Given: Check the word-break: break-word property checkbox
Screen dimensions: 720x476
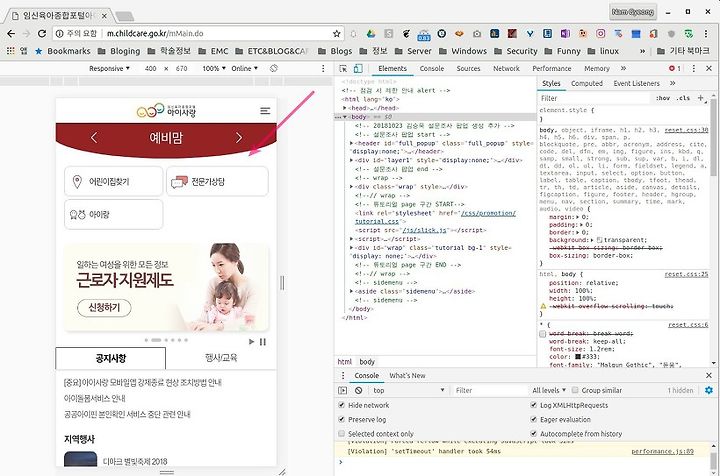Looking at the screenshot, I should [x=542, y=334].
